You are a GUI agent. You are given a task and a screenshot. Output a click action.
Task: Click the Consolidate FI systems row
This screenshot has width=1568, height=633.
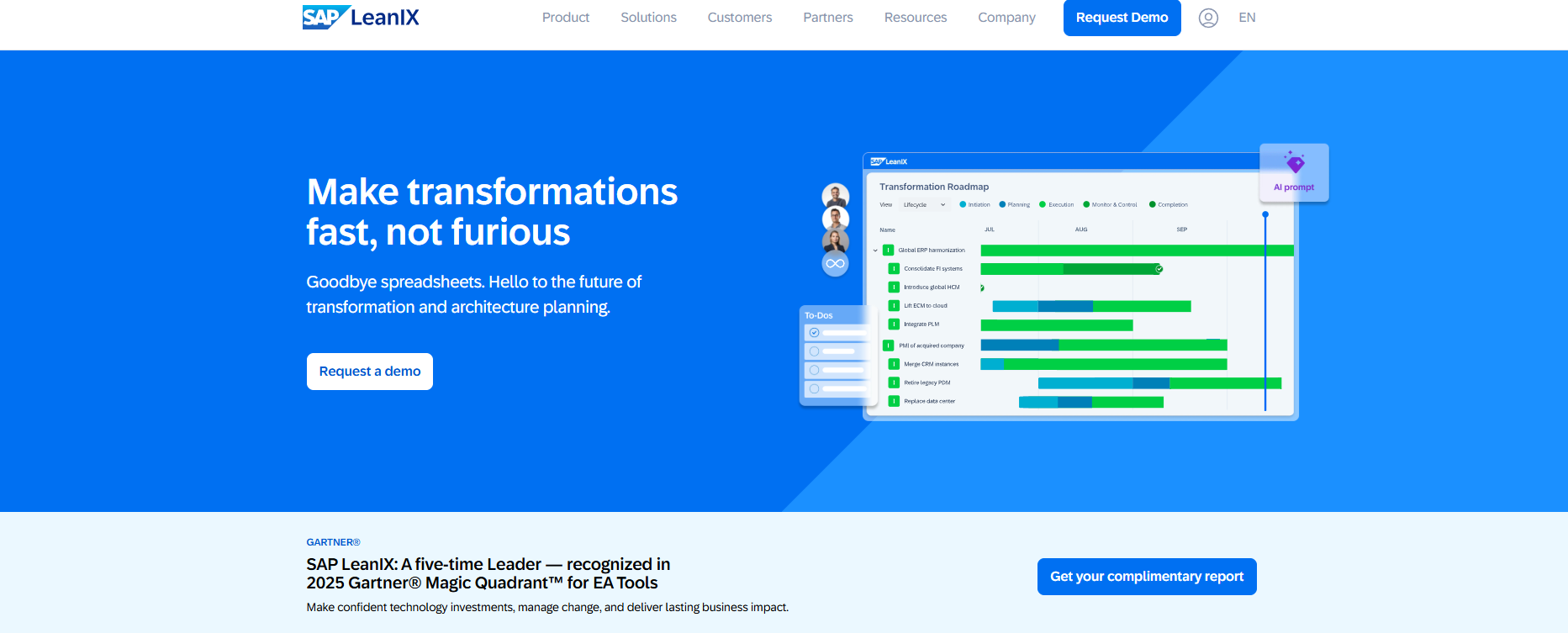pyautogui.click(x=933, y=269)
